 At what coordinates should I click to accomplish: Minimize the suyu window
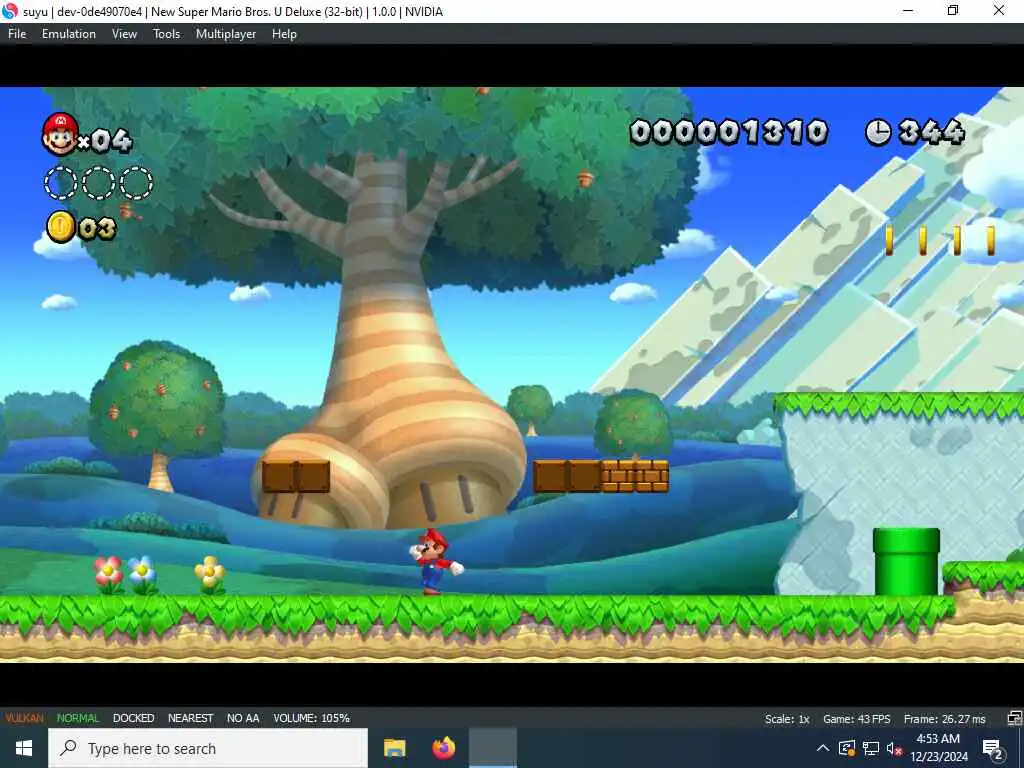pos(908,10)
